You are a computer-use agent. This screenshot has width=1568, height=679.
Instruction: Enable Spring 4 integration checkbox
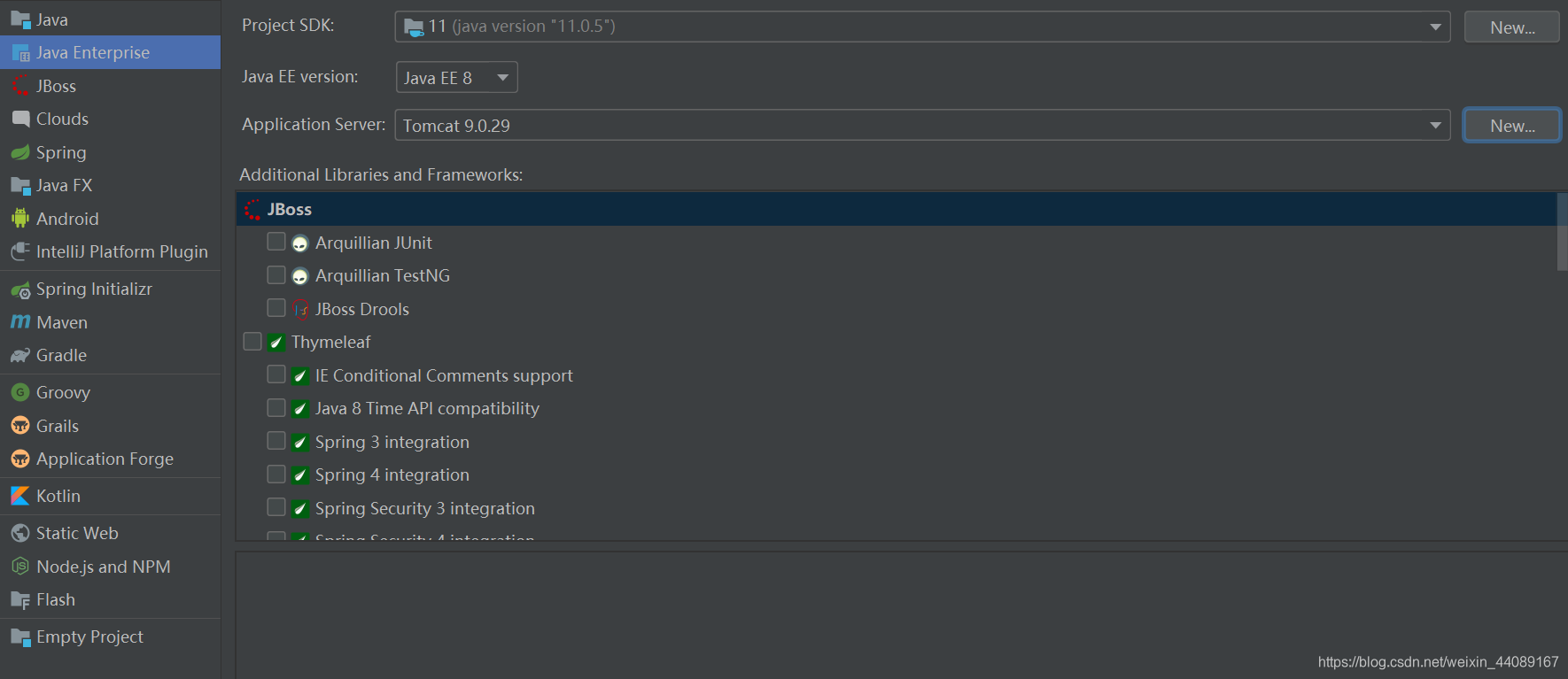[276, 474]
